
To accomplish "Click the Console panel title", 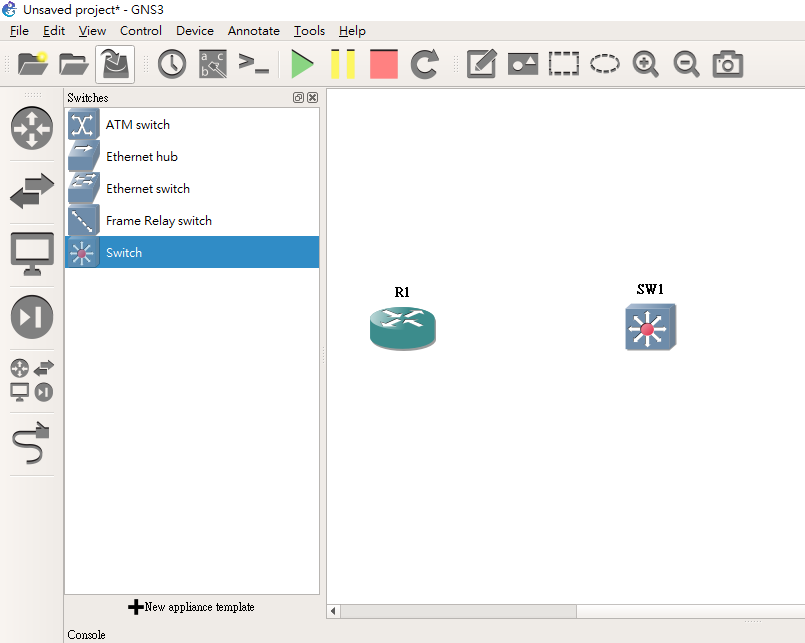I will [86, 635].
